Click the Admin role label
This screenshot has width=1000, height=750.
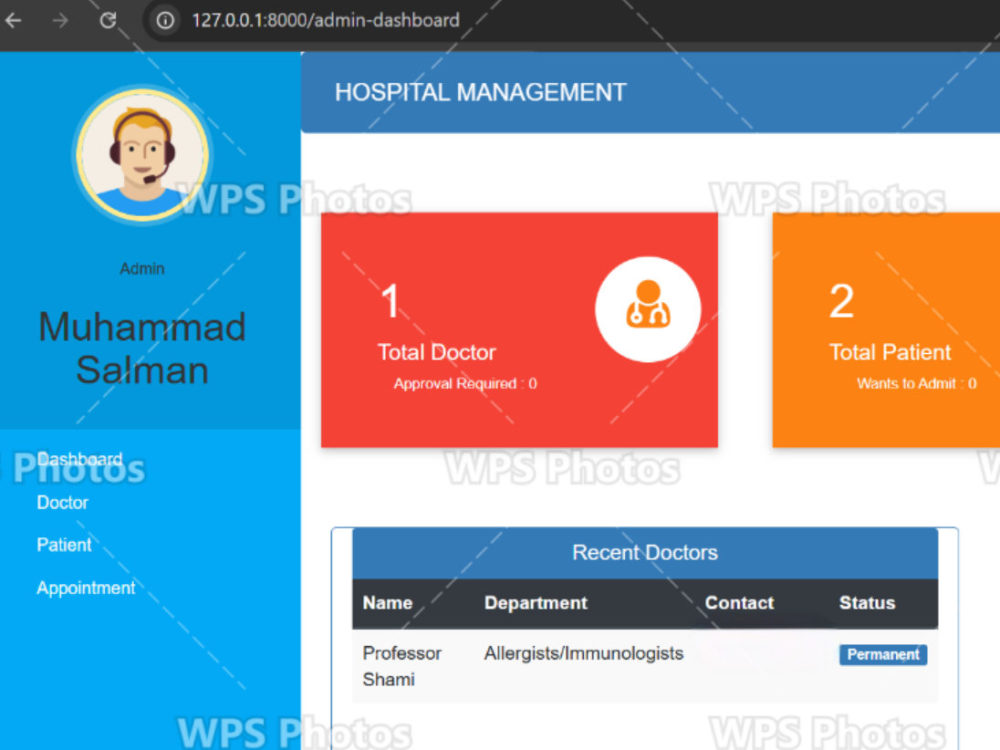[x=142, y=268]
